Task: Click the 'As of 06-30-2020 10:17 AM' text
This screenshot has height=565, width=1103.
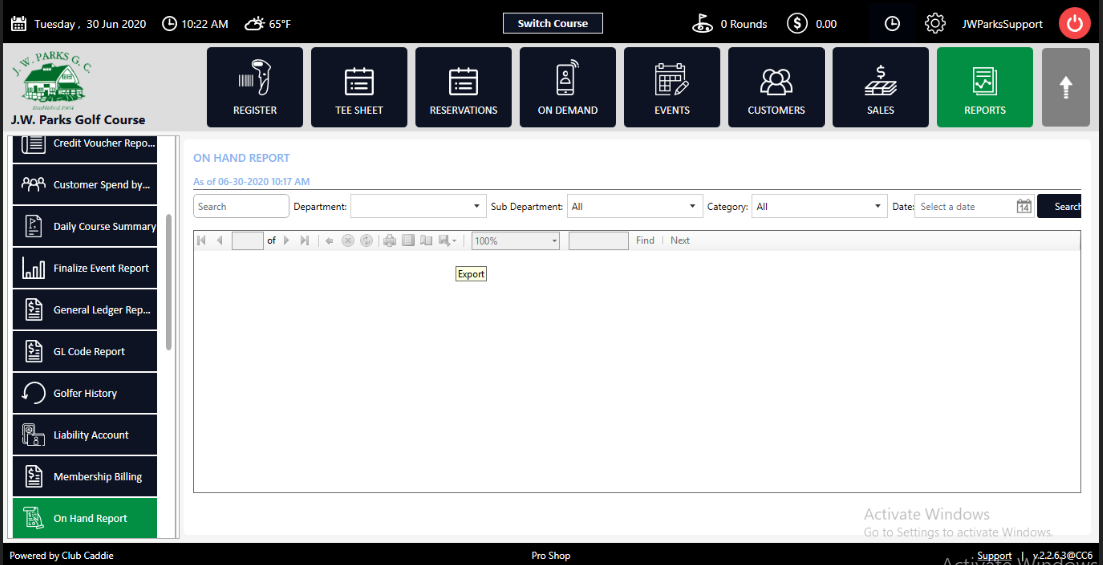Action: 251,182
